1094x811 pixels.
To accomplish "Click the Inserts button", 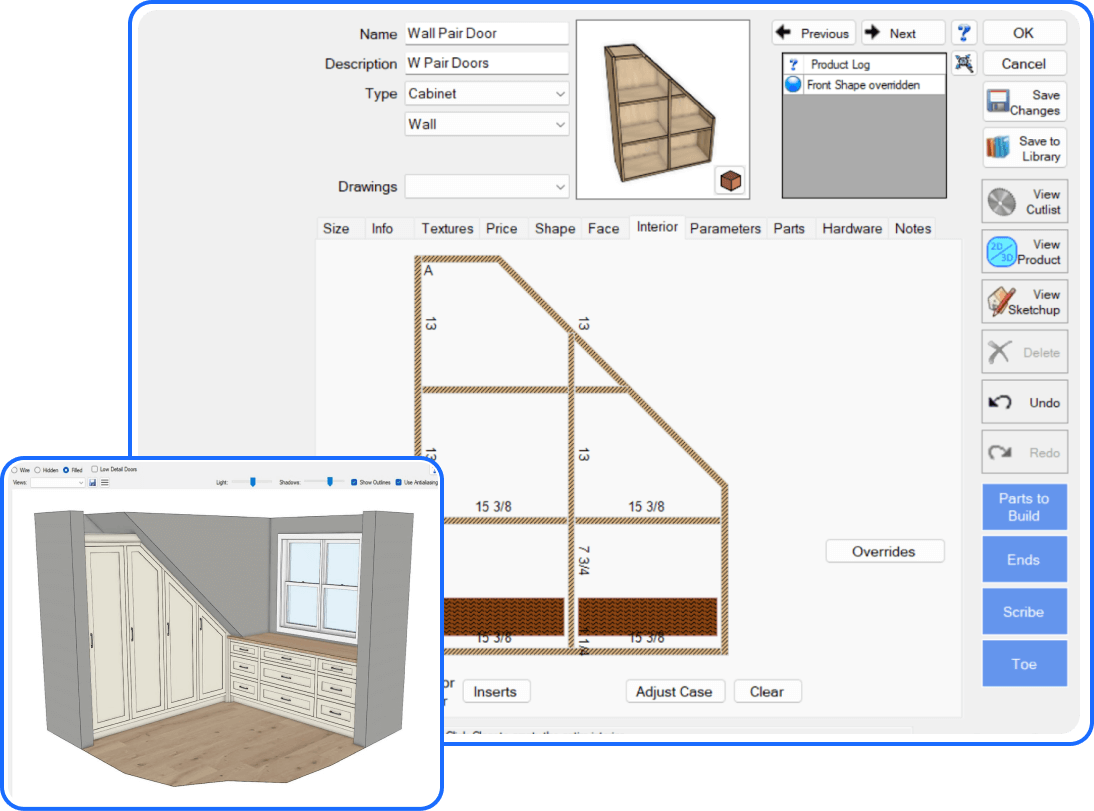I will pyautogui.click(x=495, y=692).
